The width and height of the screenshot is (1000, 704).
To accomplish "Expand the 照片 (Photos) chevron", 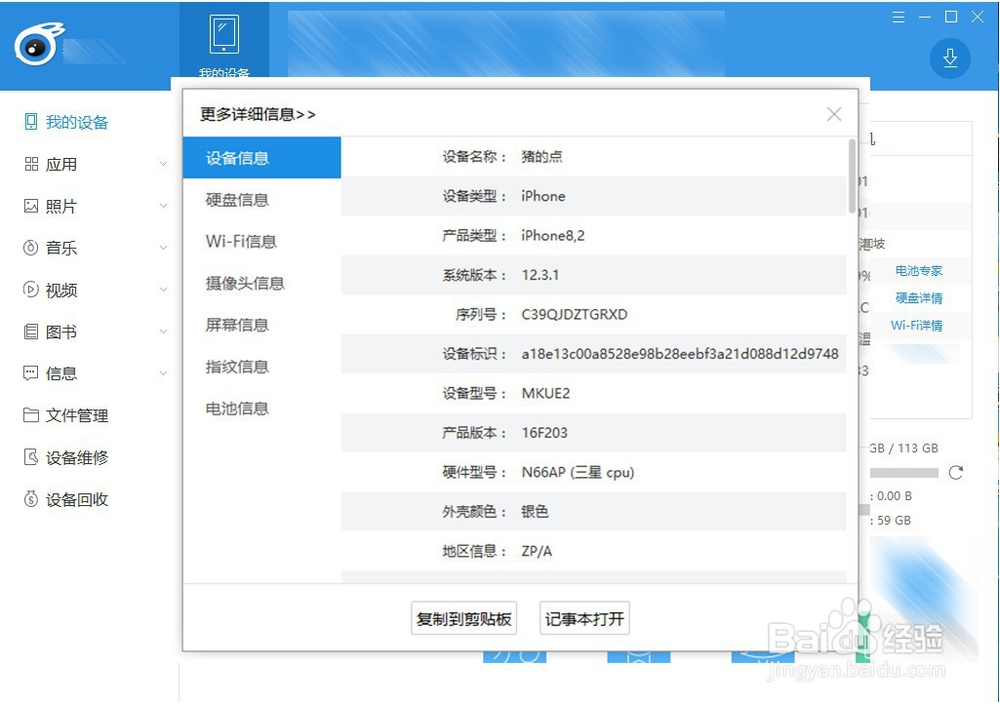I will pyautogui.click(x=163, y=206).
